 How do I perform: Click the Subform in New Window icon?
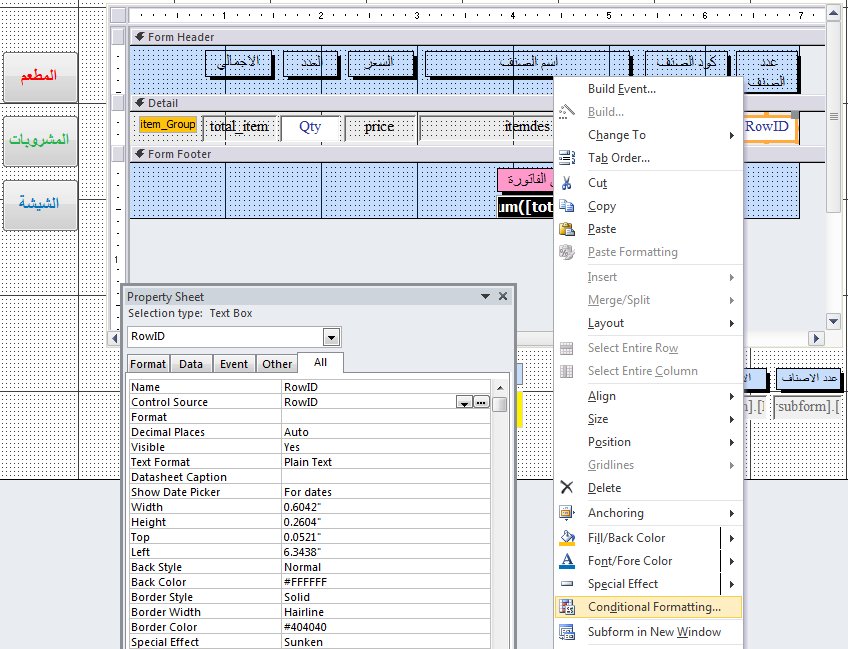[x=566, y=632]
